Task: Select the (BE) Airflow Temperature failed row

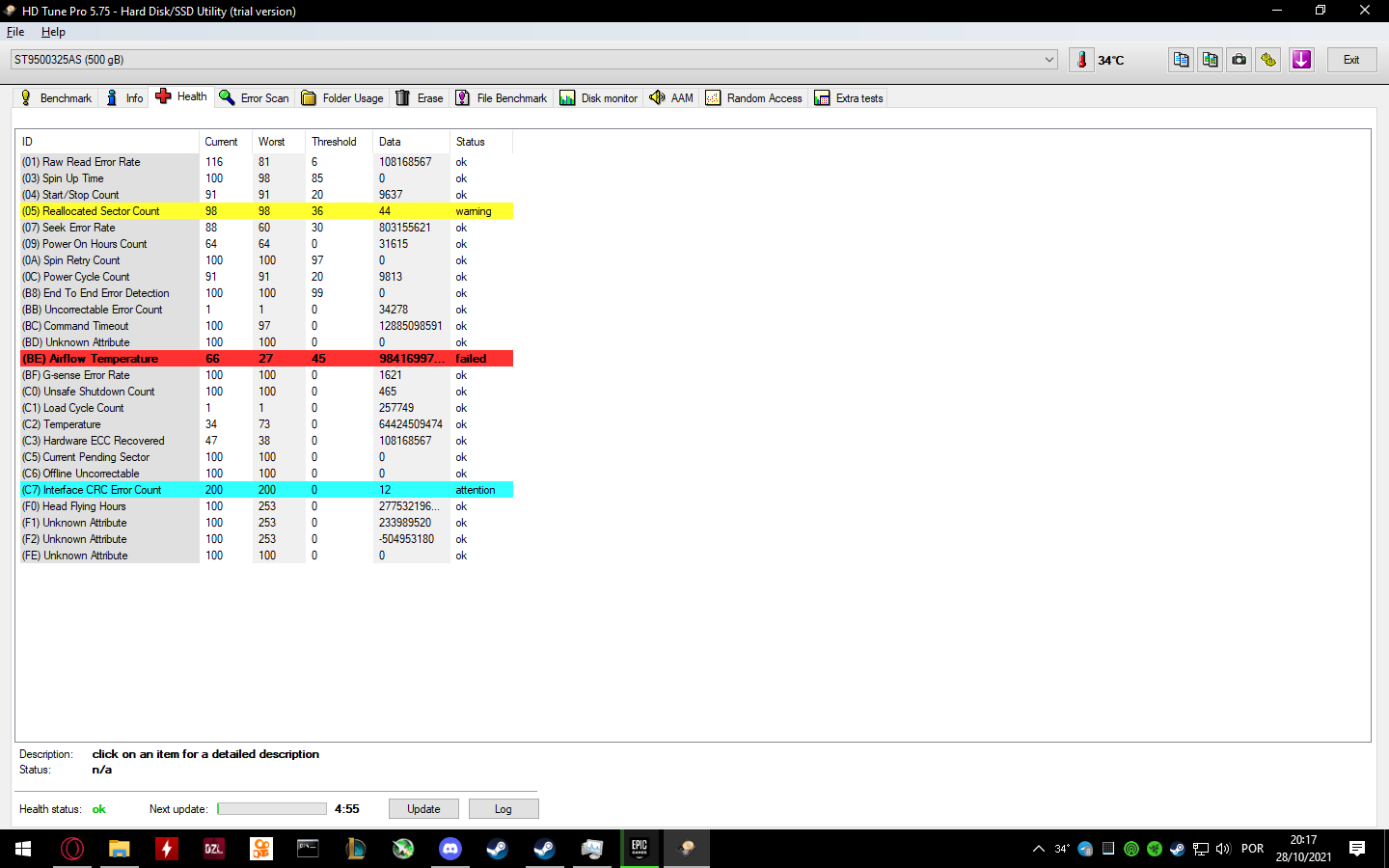Action: 266,359
